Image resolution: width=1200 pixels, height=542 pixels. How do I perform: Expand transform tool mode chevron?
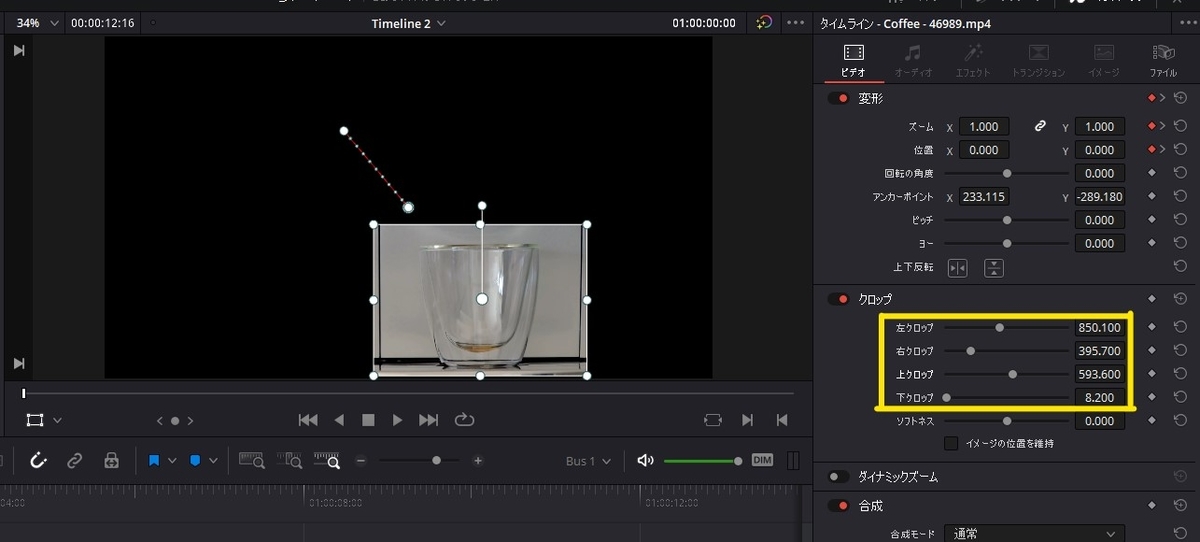[57, 421]
